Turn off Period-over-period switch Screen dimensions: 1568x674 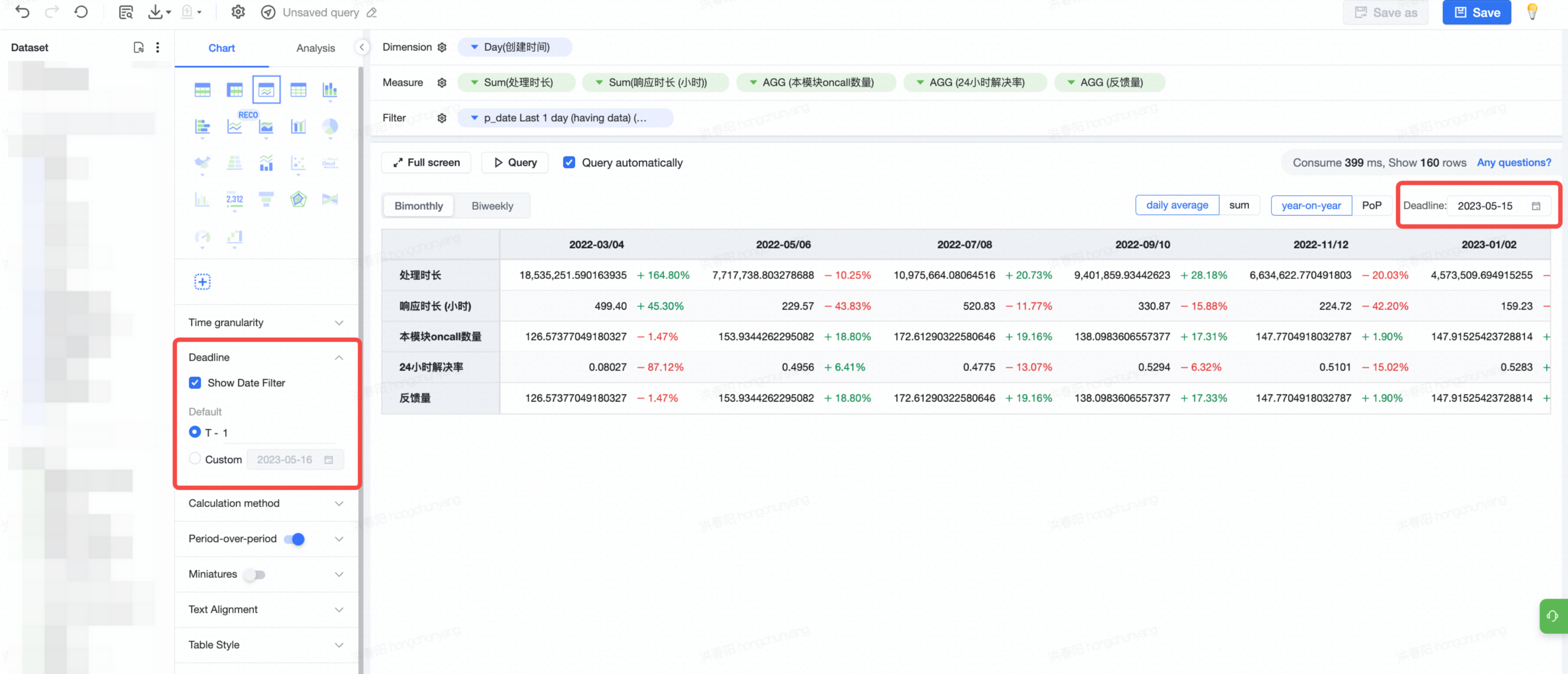(295, 539)
